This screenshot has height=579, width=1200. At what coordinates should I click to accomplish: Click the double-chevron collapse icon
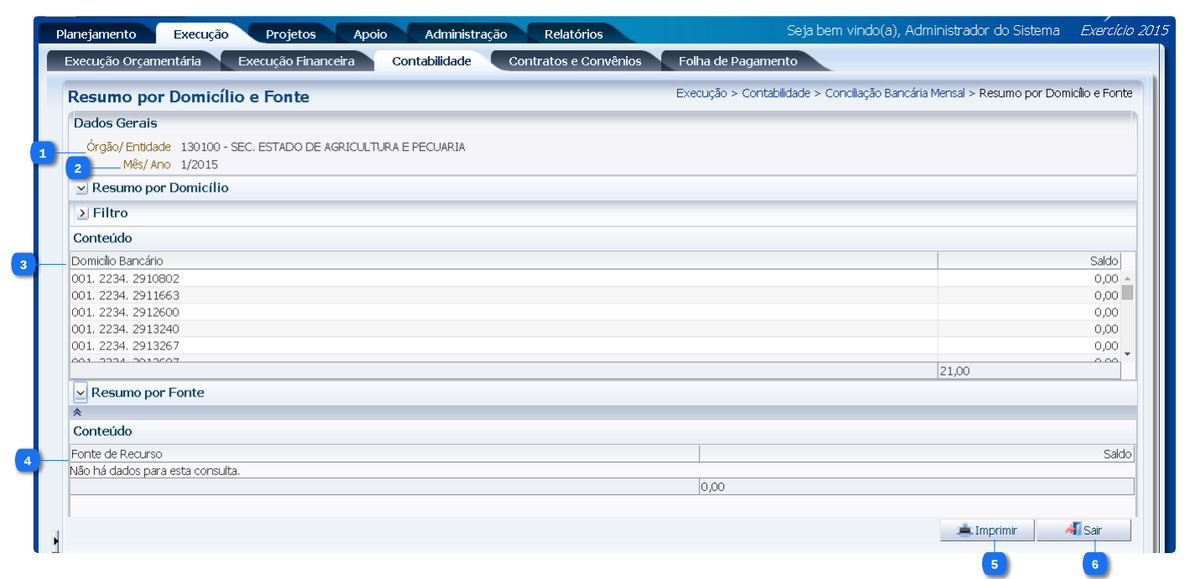[77, 412]
